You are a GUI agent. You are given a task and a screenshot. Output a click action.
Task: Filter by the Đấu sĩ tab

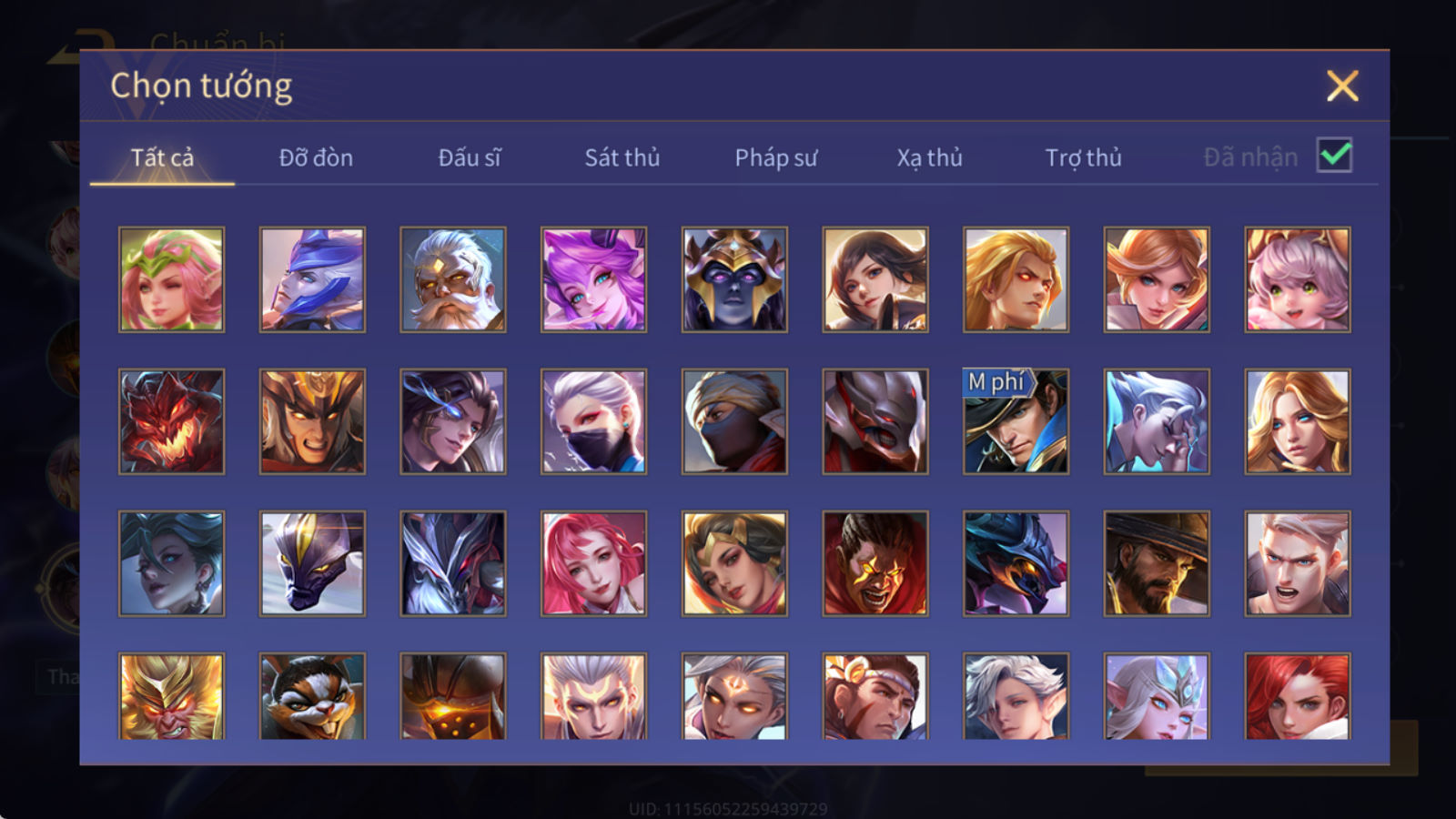pos(470,157)
